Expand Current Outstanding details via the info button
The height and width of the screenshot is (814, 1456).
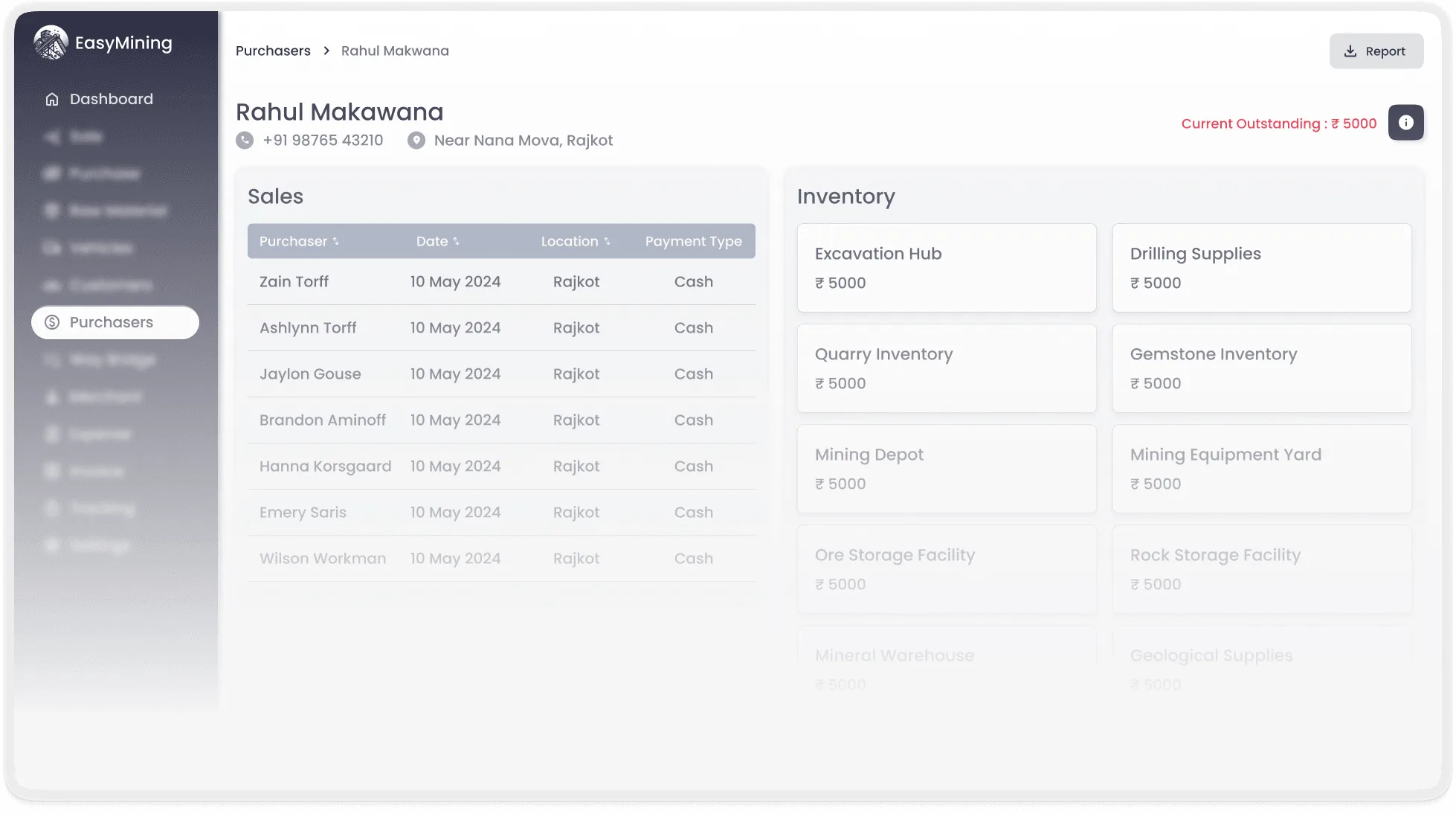tap(1406, 123)
